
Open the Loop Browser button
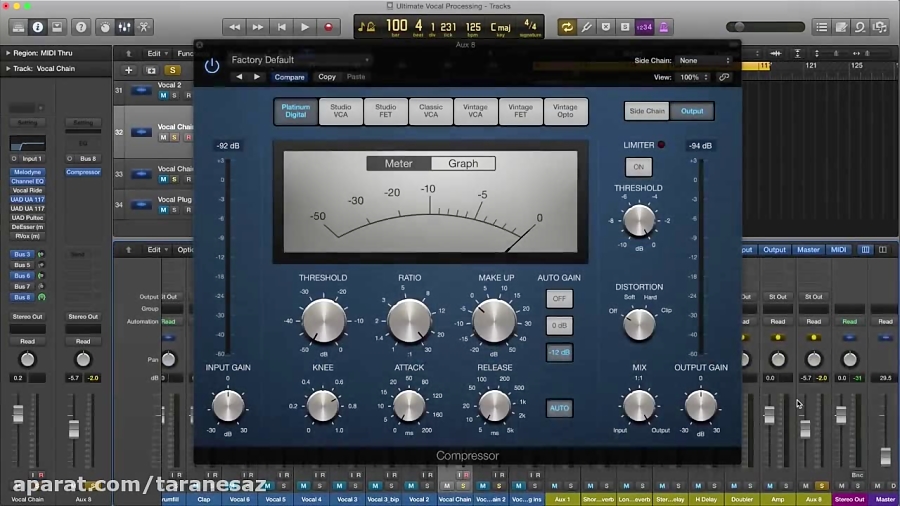[860, 27]
